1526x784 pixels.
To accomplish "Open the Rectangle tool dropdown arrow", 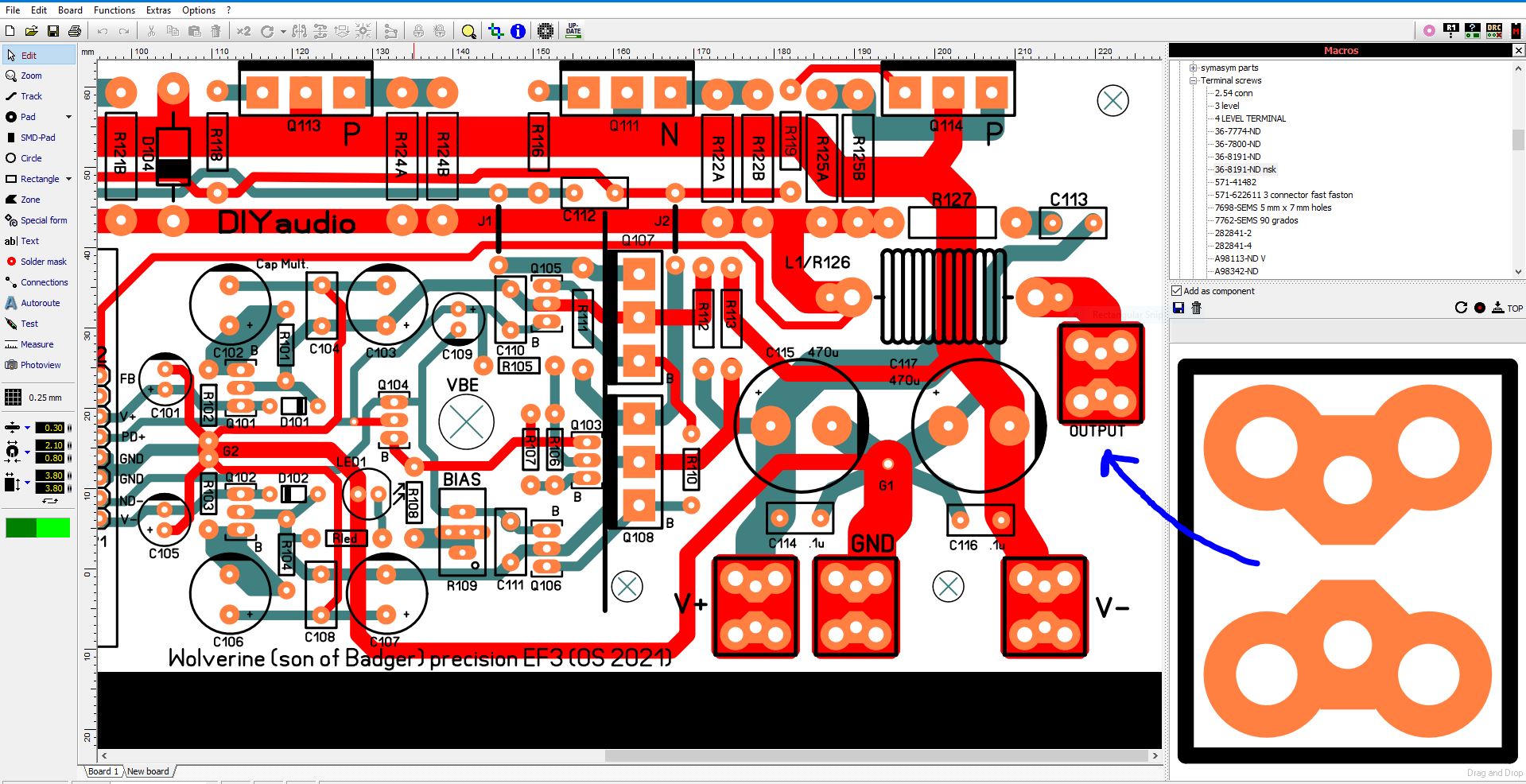I will click(68, 179).
